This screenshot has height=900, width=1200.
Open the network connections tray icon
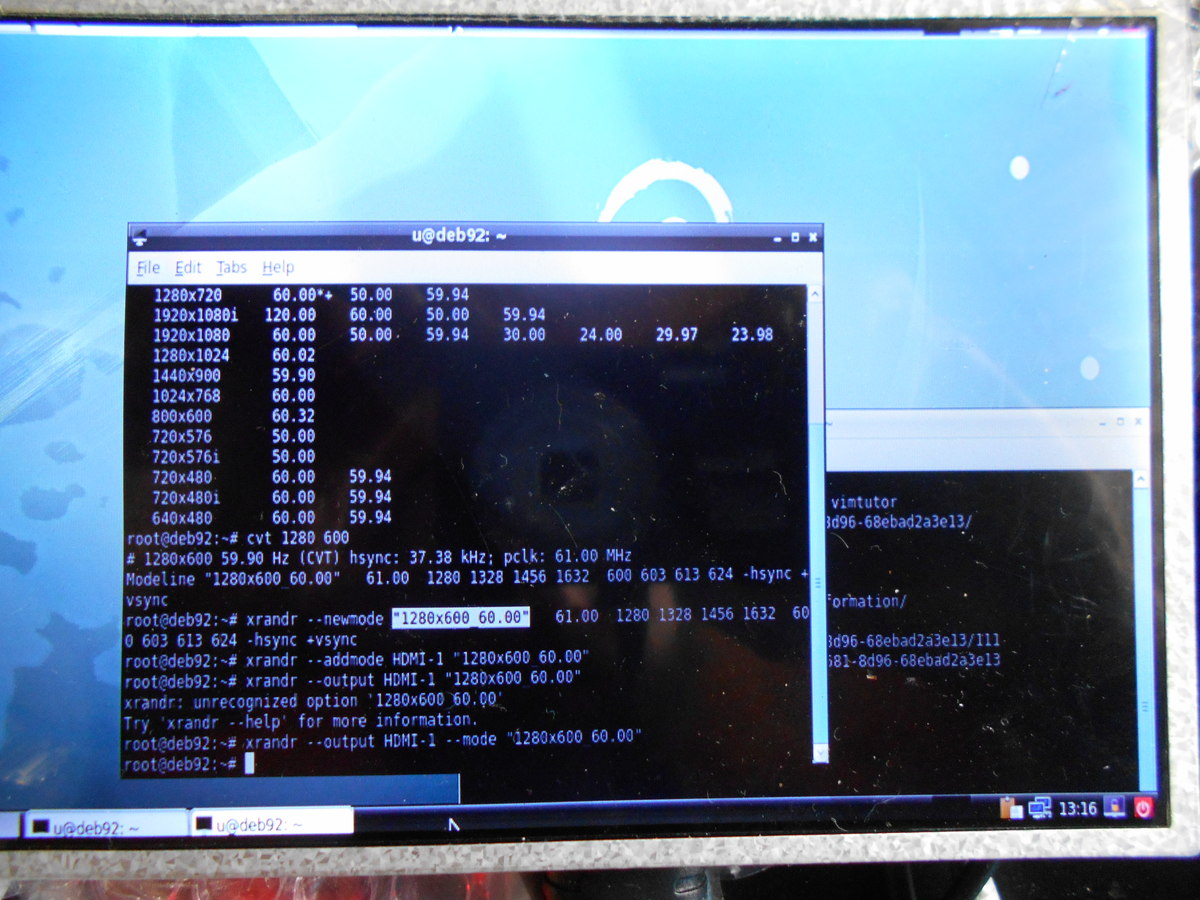coord(1040,808)
